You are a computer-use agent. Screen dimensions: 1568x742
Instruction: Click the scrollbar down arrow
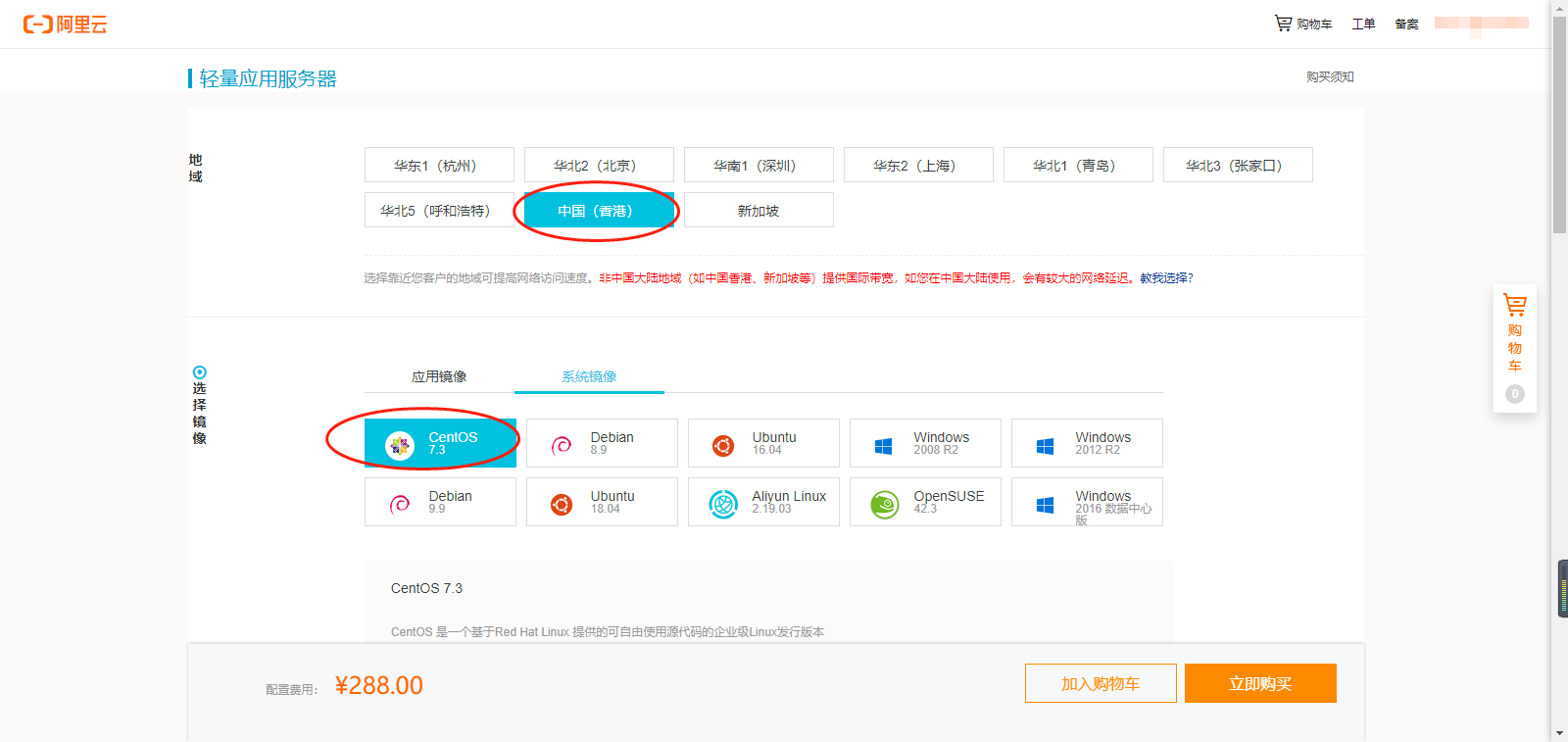(1559, 733)
